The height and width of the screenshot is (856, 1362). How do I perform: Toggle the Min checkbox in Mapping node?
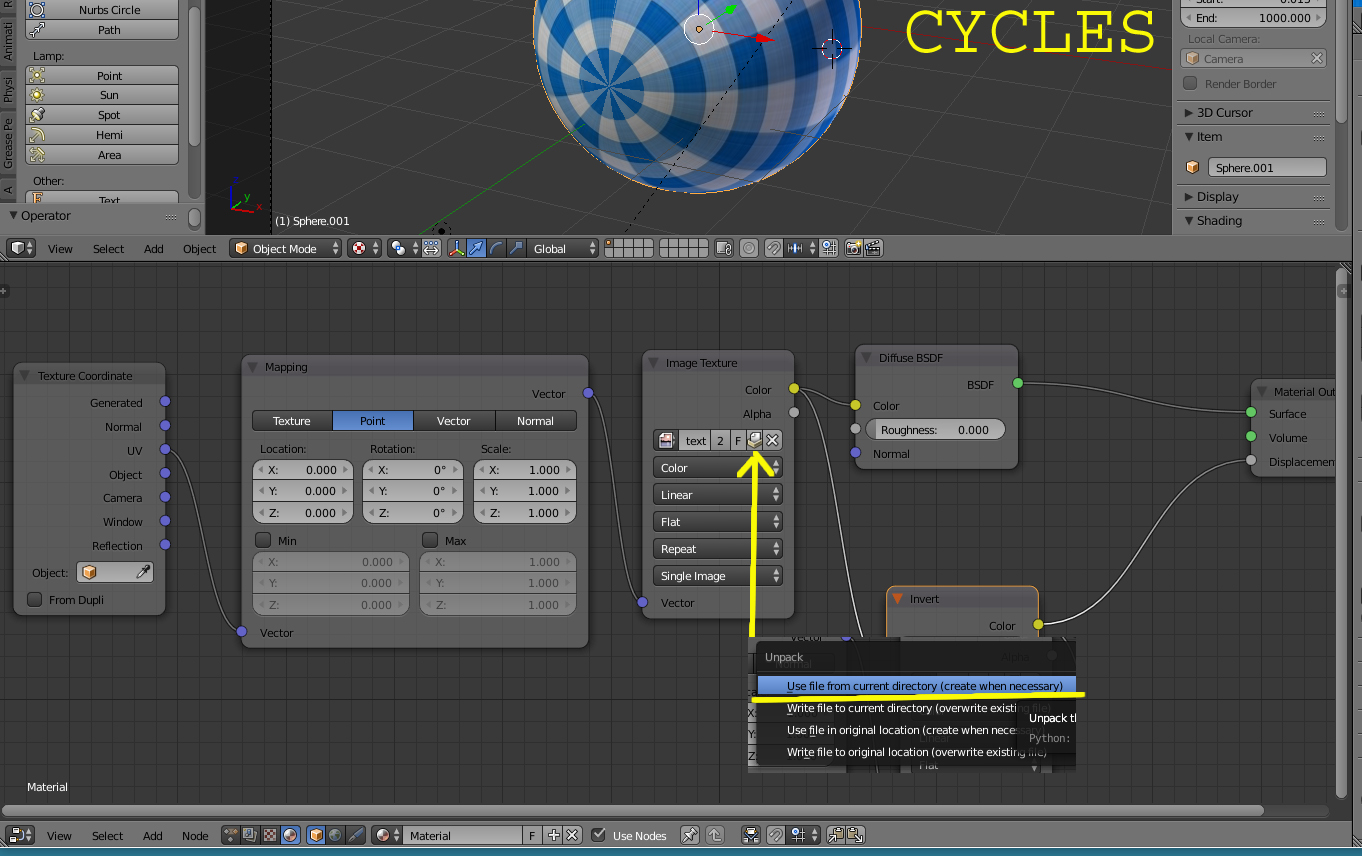click(263, 540)
